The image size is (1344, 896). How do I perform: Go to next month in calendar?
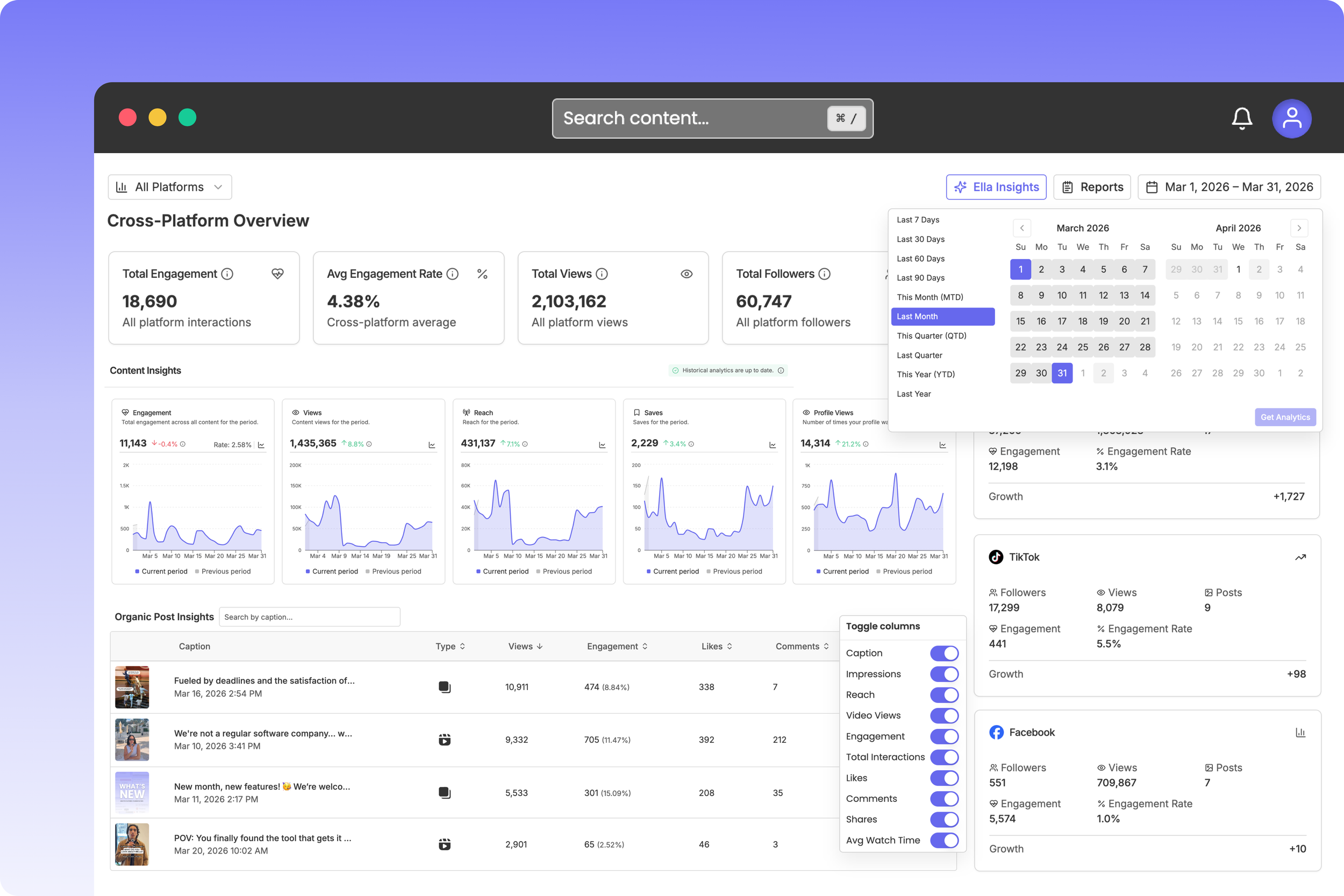click(x=1299, y=228)
